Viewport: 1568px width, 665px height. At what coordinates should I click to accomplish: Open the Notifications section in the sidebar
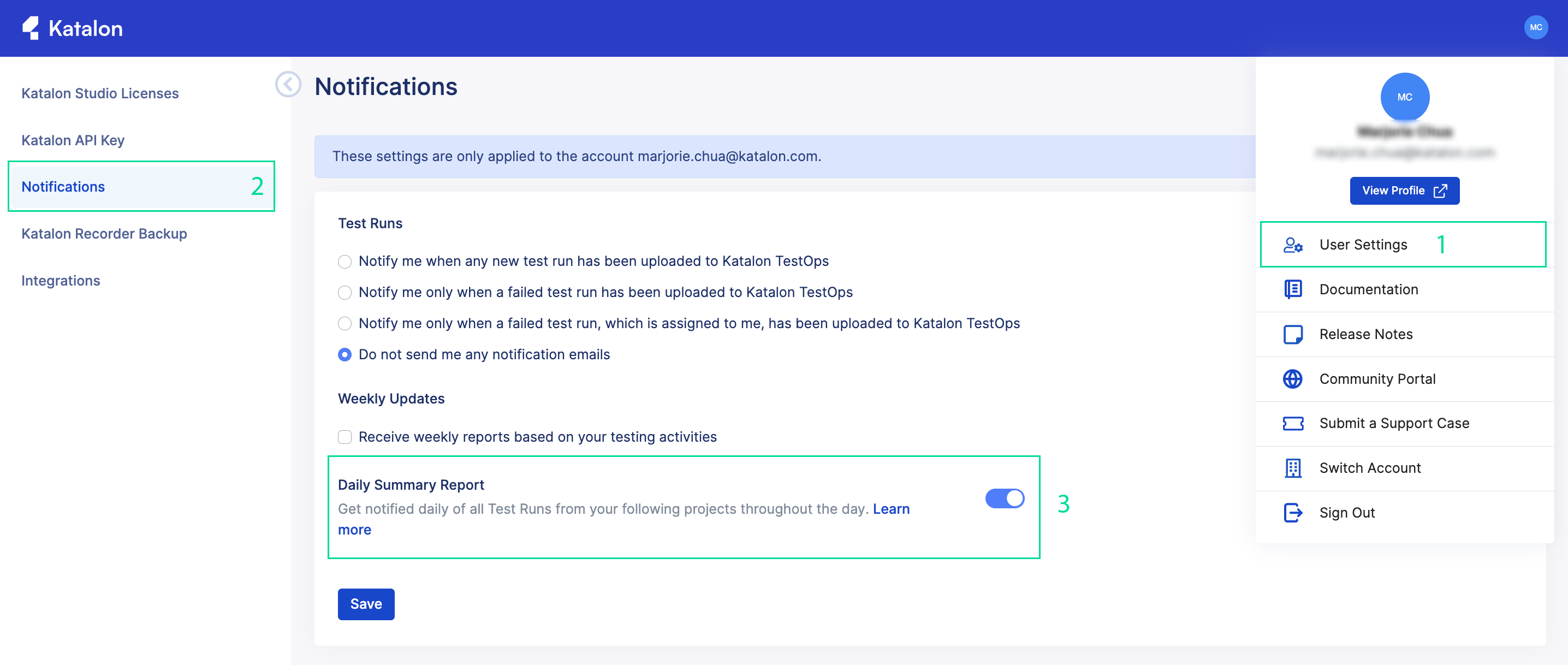63,186
